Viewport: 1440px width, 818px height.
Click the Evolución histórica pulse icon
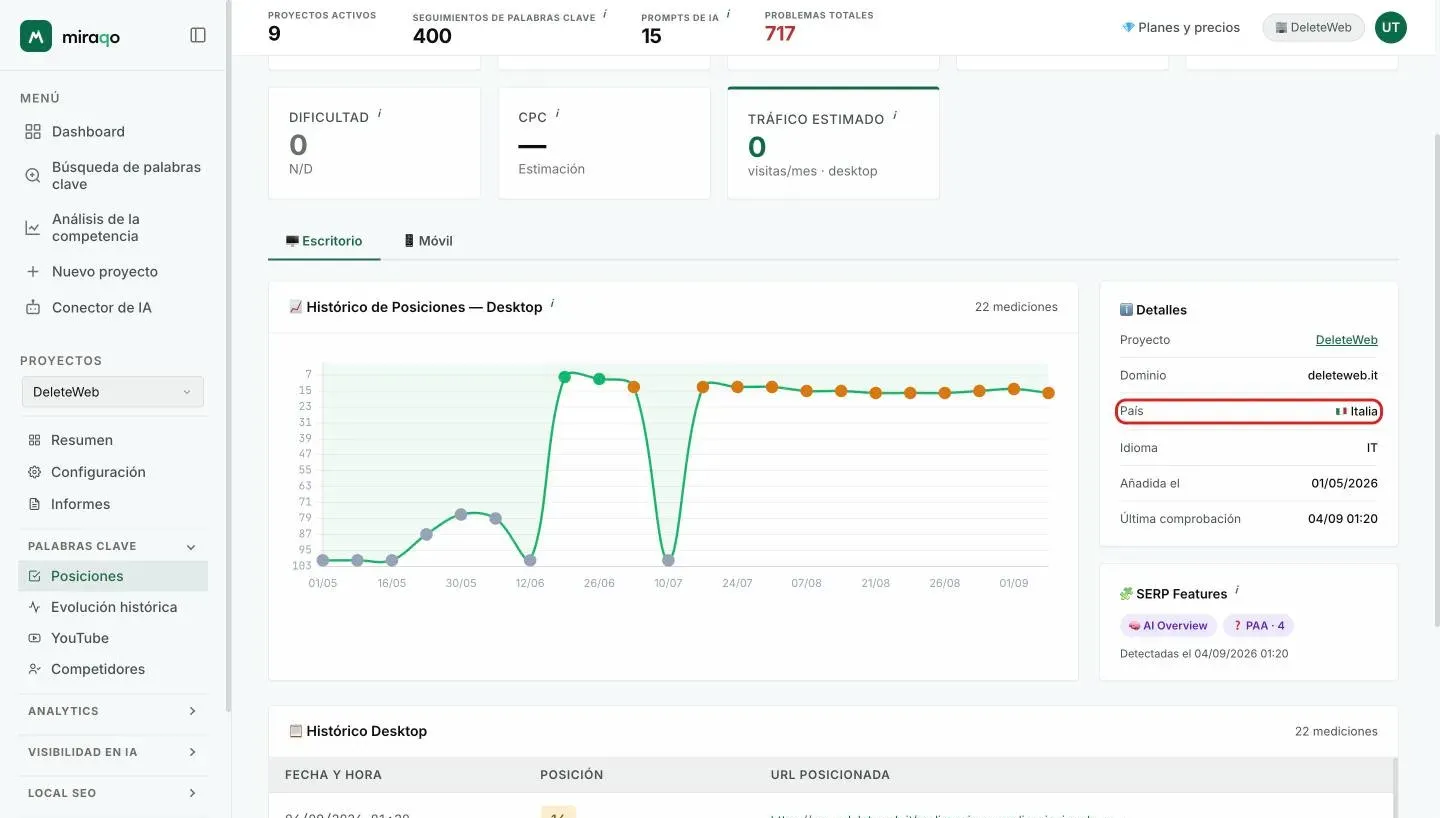(x=34, y=607)
